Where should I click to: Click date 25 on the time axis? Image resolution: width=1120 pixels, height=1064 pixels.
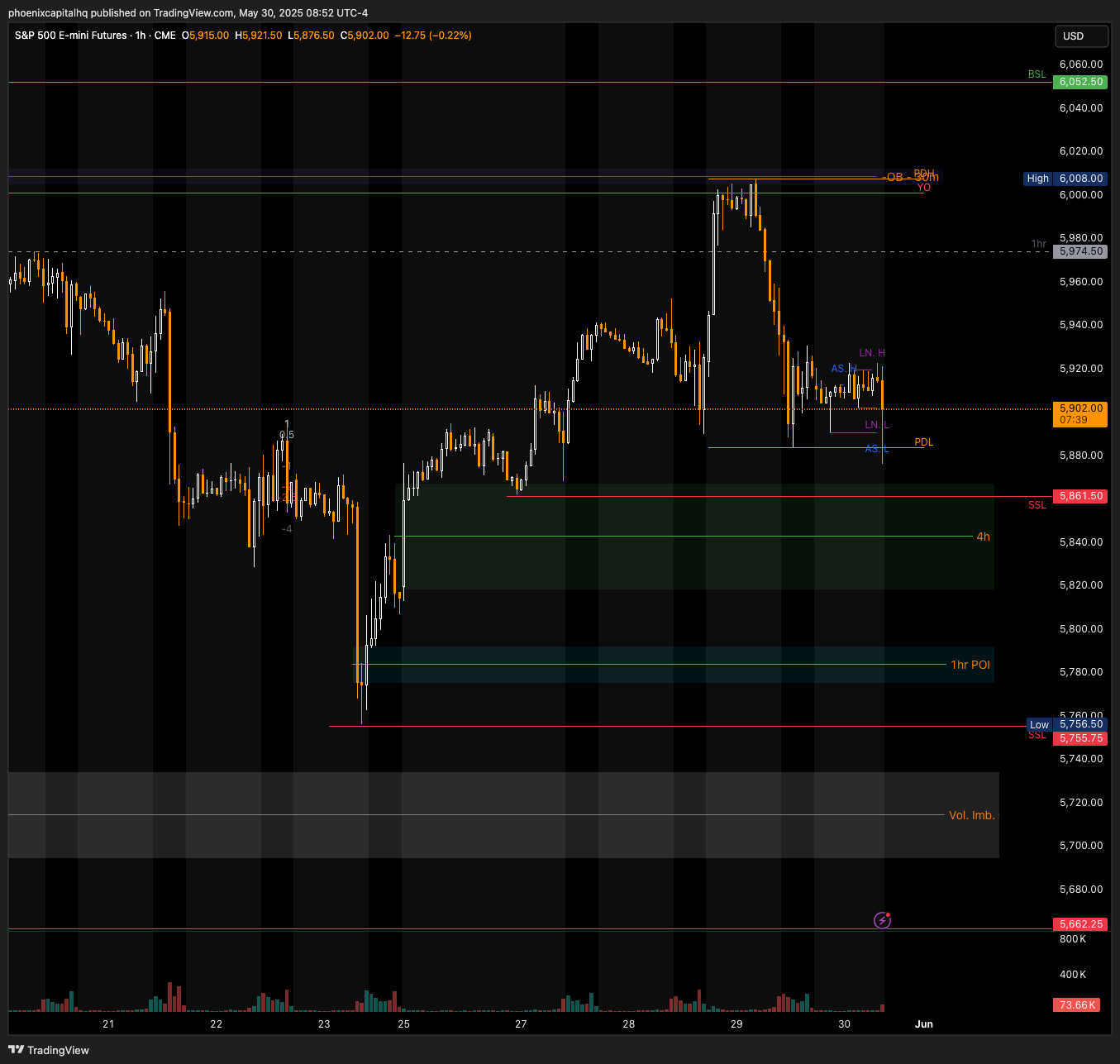(x=403, y=1023)
